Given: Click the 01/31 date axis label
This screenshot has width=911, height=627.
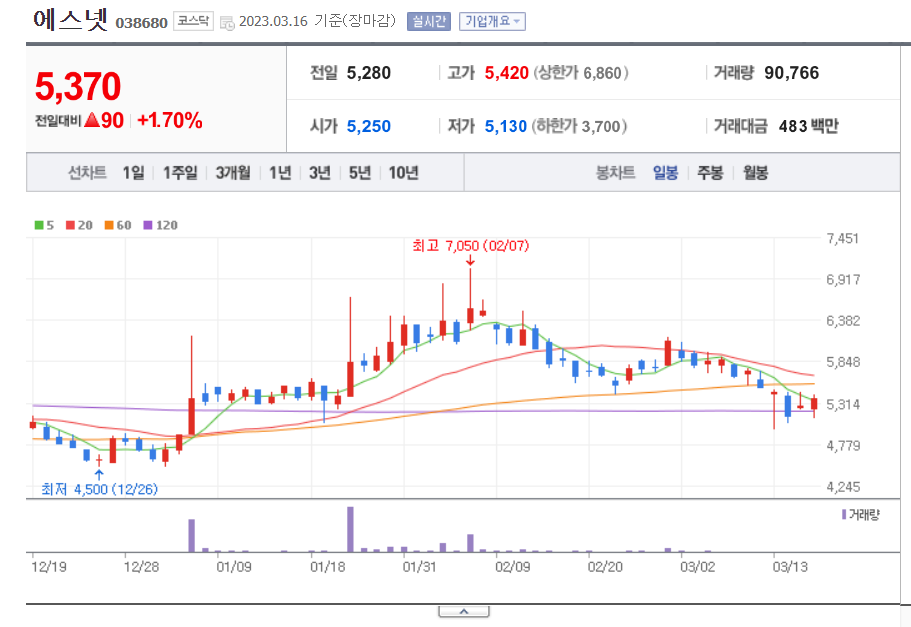Looking at the screenshot, I should point(419,567).
